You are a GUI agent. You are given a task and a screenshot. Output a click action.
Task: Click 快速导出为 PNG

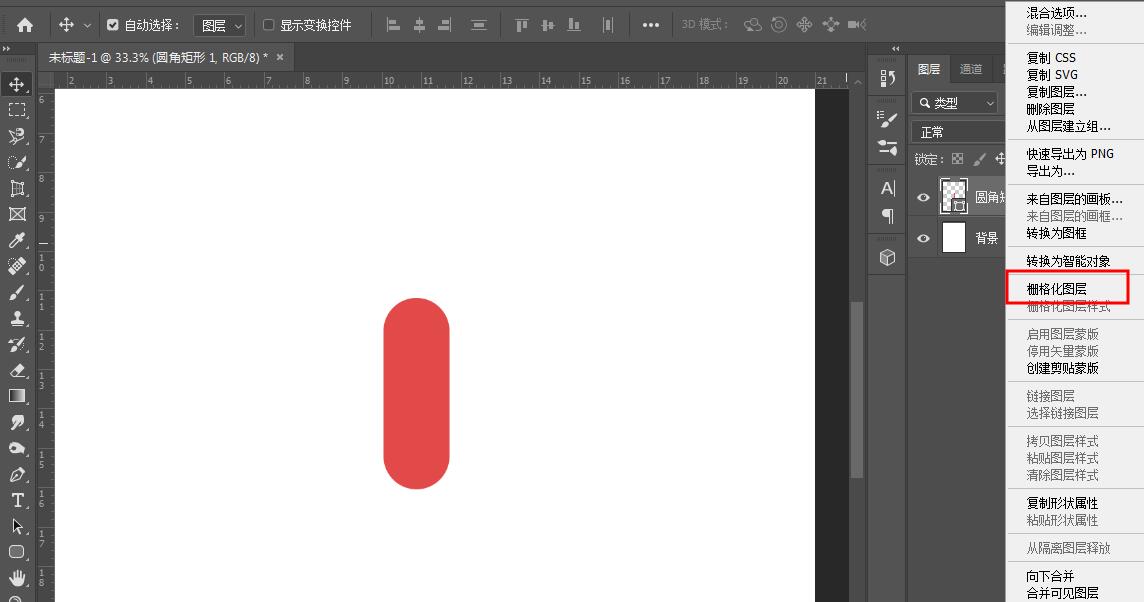coord(1069,154)
